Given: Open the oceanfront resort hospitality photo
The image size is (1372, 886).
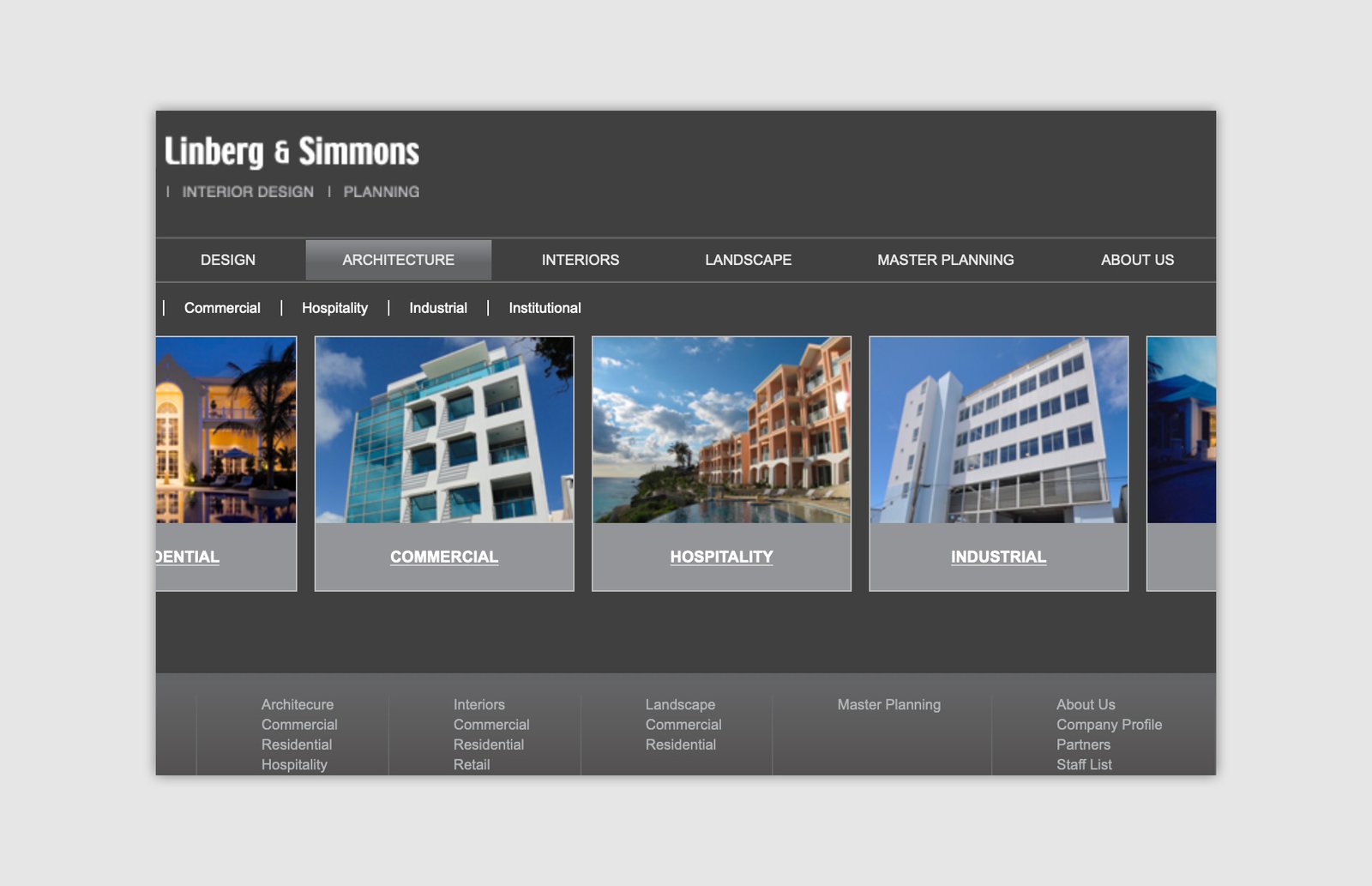Looking at the screenshot, I should point(721,430).
